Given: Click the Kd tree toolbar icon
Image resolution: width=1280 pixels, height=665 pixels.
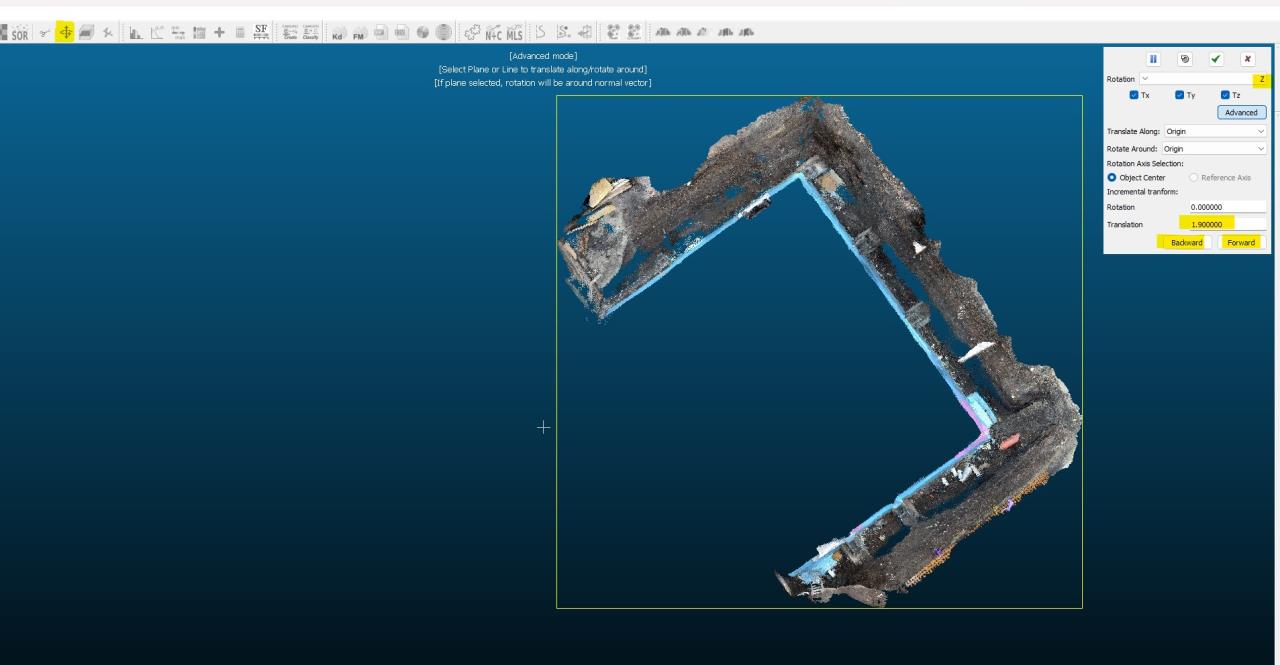Looking at the screenshot, I should pyautogui.click(x=338, y=32).
